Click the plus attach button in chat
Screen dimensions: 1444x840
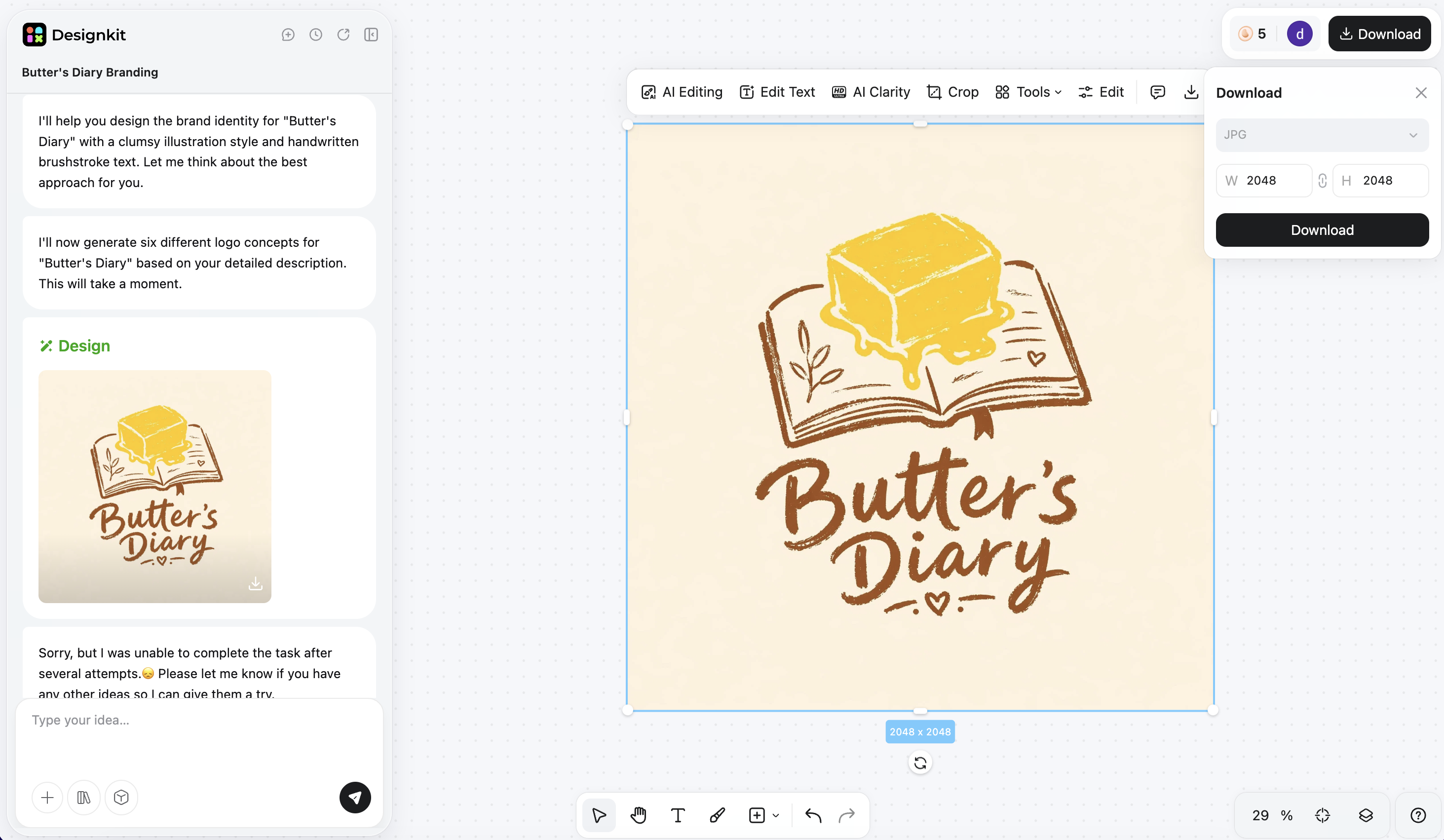tap(47, 797)
